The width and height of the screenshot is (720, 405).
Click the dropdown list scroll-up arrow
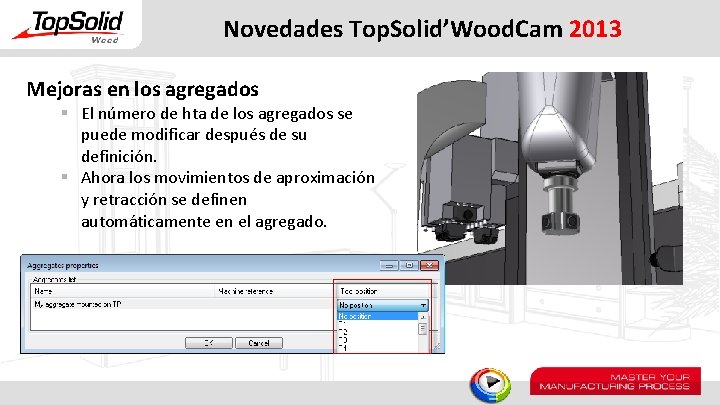point(422,317)
